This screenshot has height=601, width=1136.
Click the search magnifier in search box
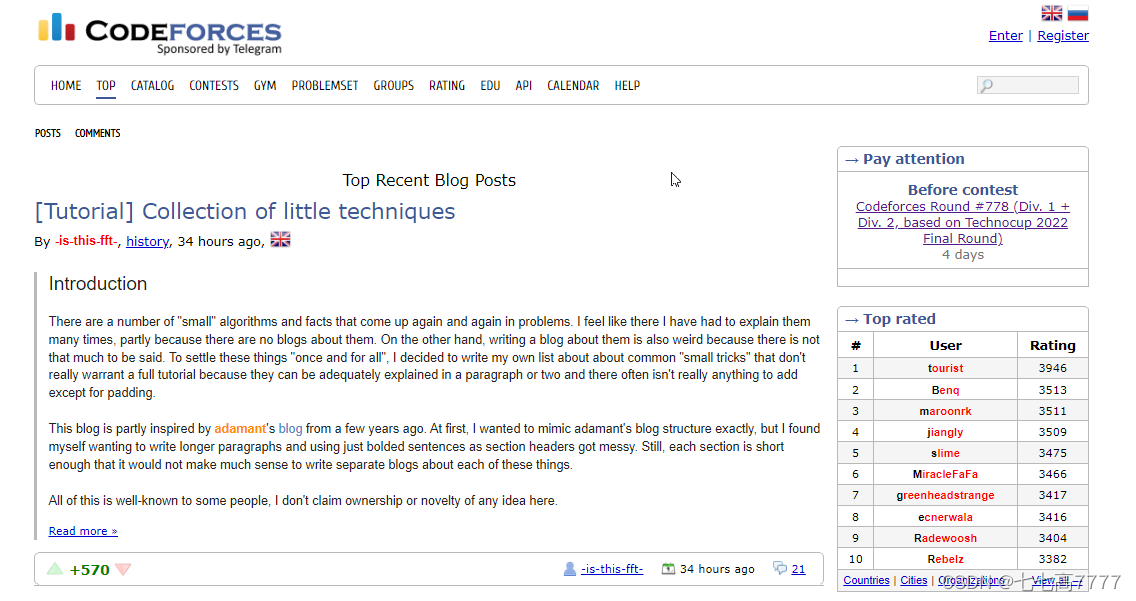[x=986, y=86]
